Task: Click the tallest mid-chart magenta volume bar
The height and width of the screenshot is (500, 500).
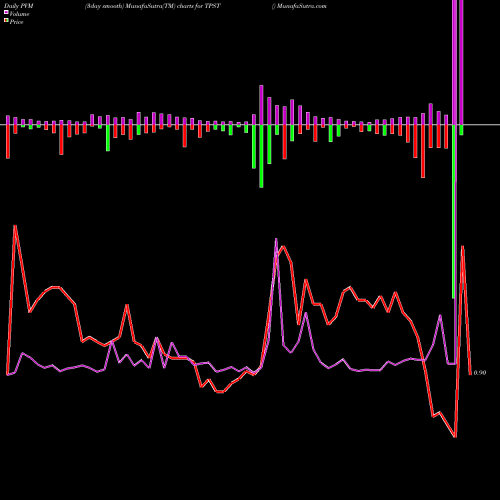Action: (x=261, y=105)
